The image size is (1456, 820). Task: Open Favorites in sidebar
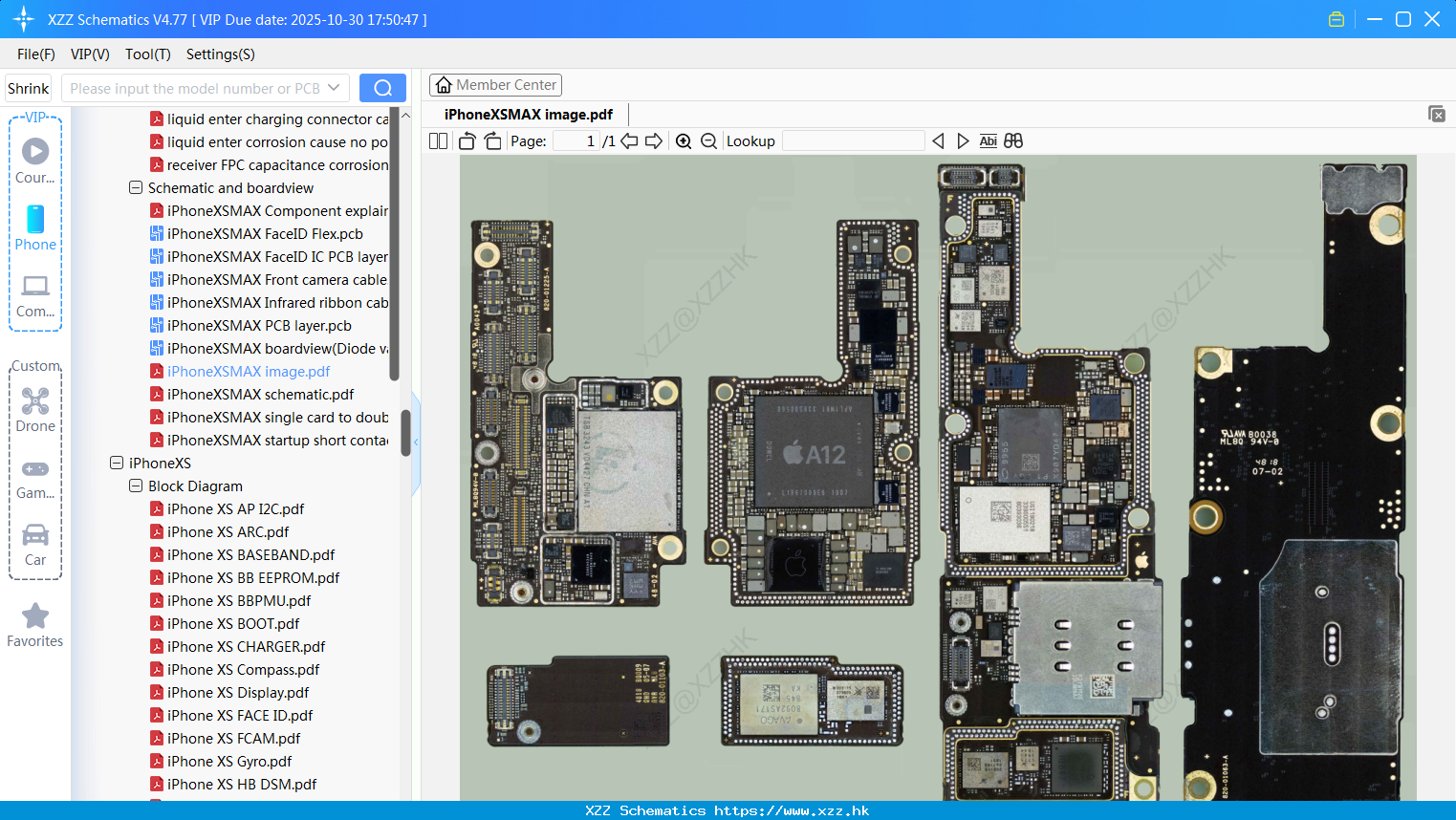click(35, 625)
